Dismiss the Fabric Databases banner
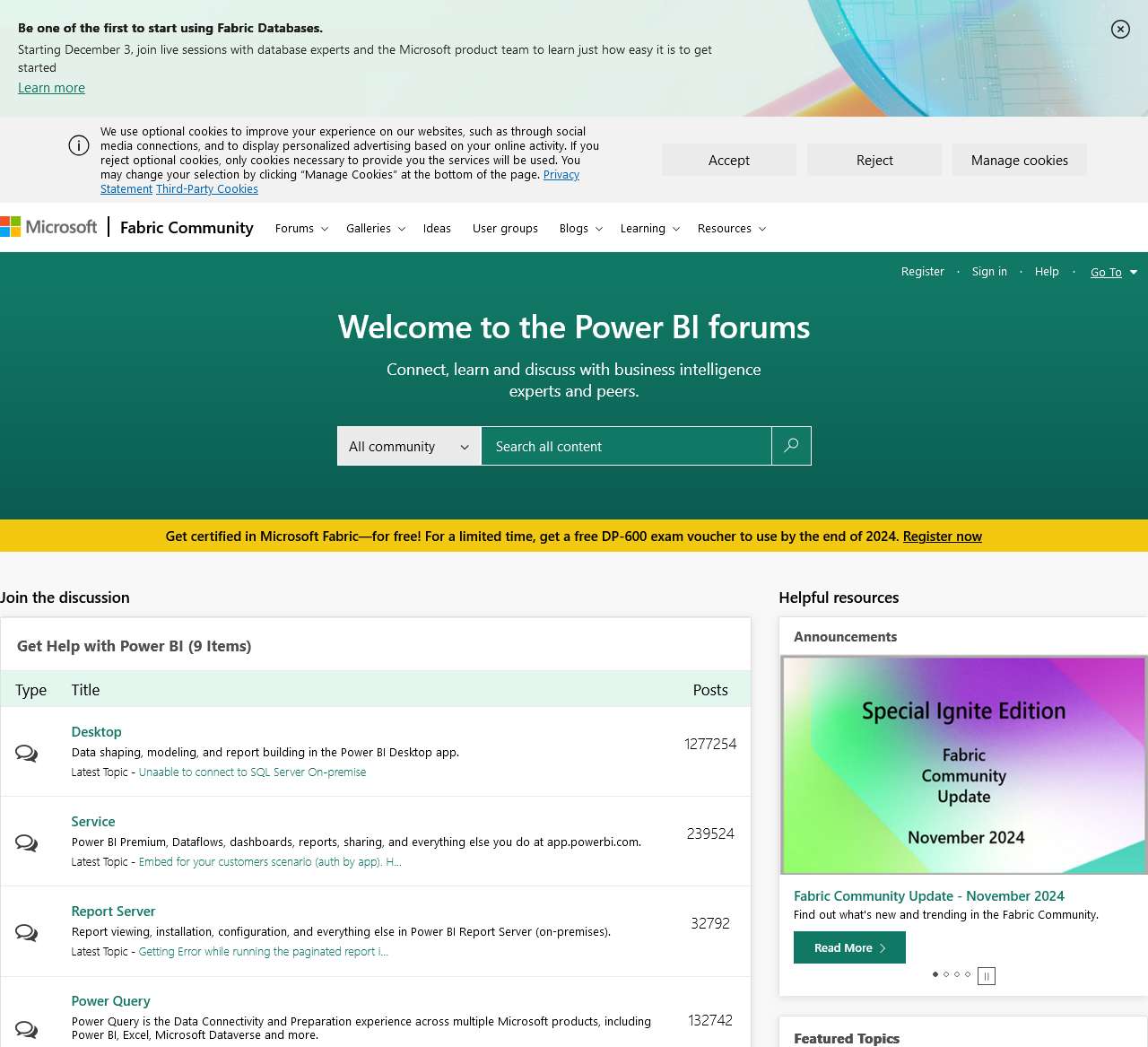Viewport: 1148px width, 1047px height. [1120, 29]
